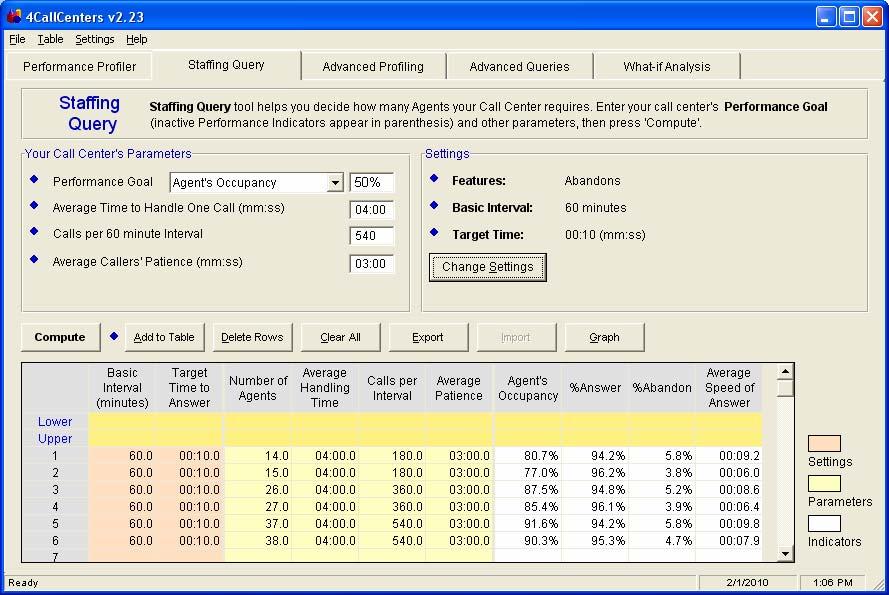Click the Indicators legend white swatch
Image resolution: width=889 pixels, height=595 pixels.
tap(824, 524)
